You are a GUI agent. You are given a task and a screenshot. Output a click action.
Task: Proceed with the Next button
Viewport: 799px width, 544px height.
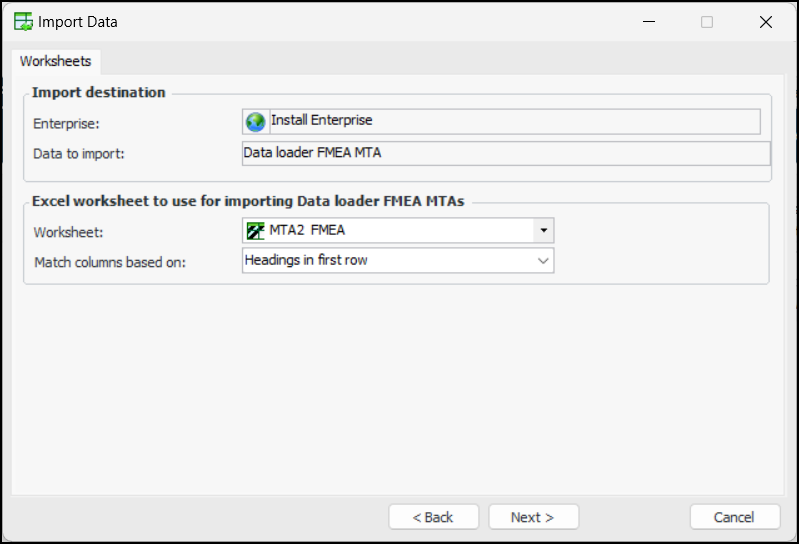pos(533,517)
